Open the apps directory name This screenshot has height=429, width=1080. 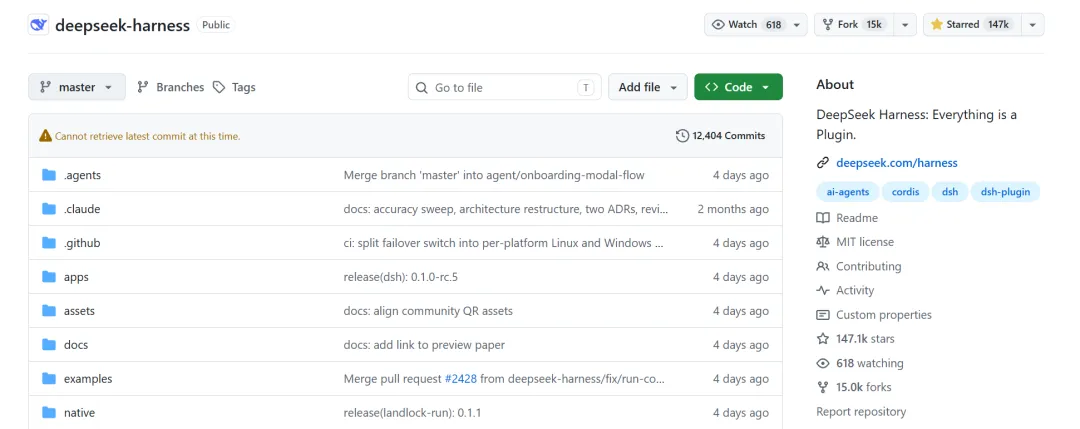coord(76,277)
